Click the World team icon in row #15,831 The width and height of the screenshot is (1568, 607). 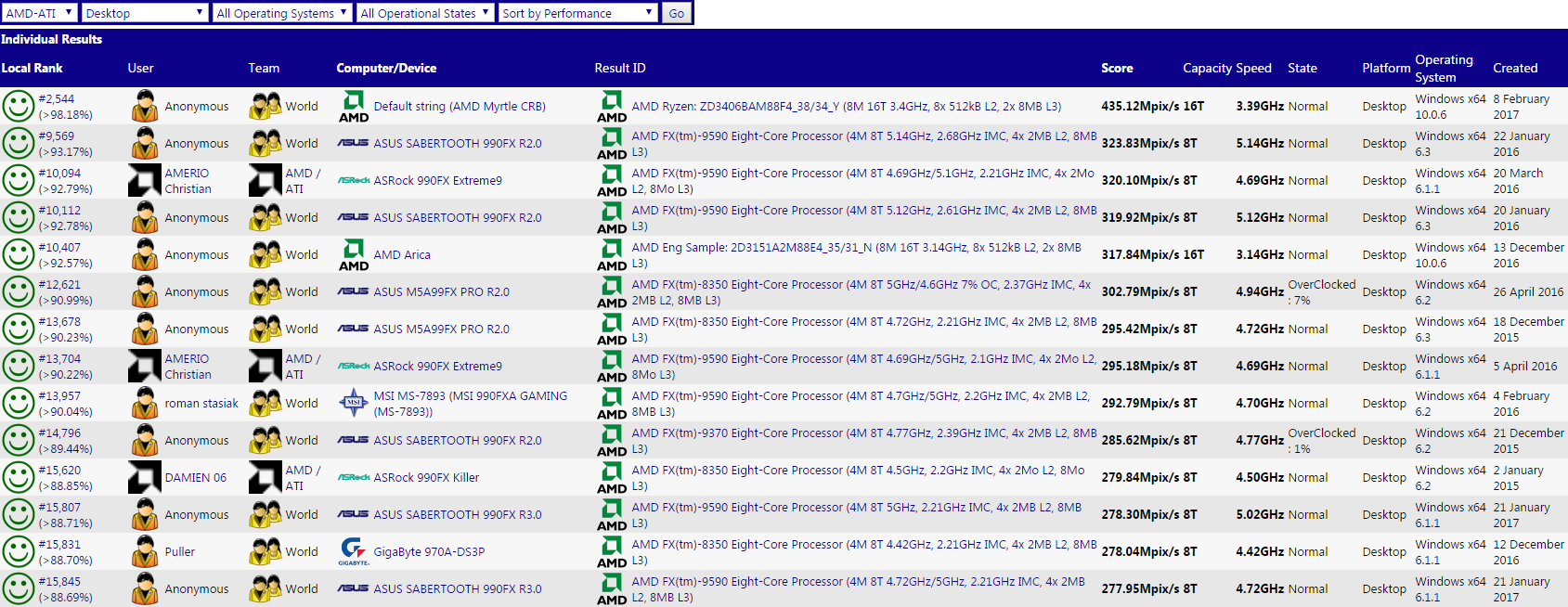pos(266,551)
